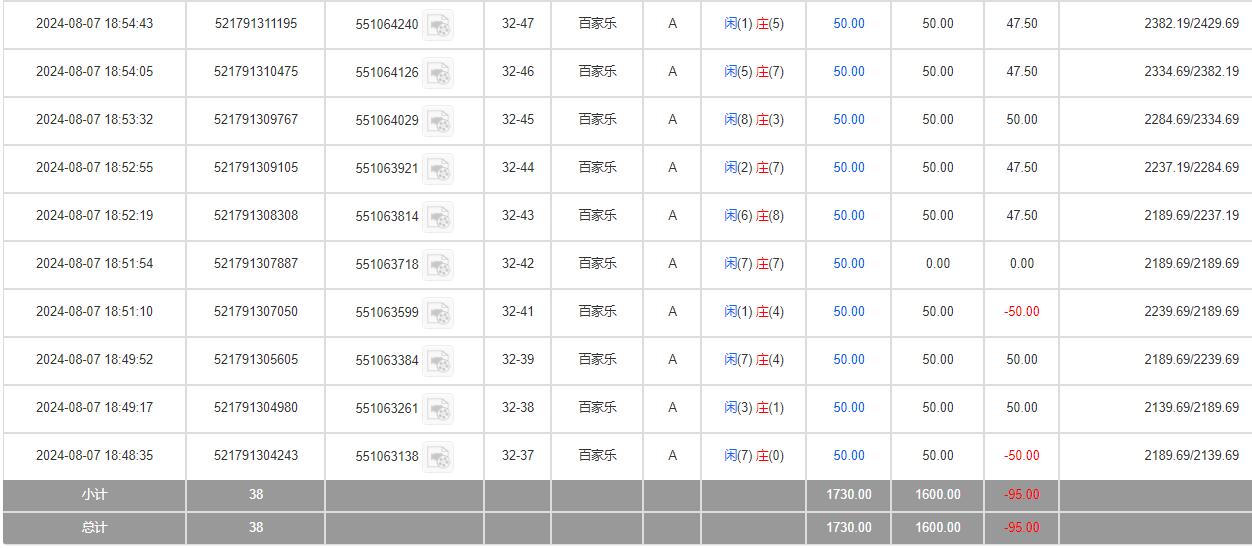The height and width of the screenshot is (550, 1252).
Task: Open replay icon for round 551064029
Action: click(438, 121)
